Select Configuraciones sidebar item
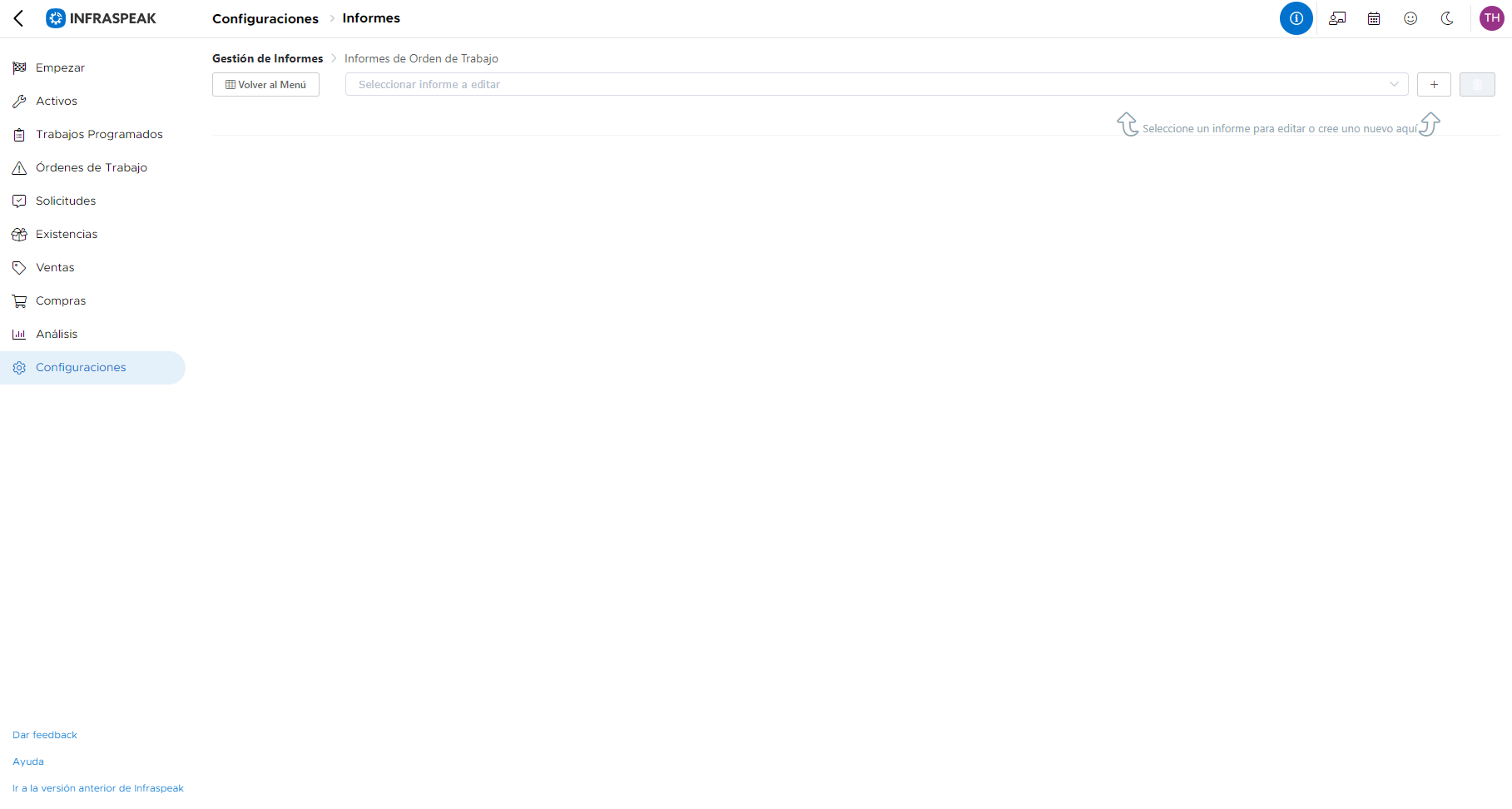The height and width of the screenshot is (809, 1512). pyautogui.click(x=92, y=368)
